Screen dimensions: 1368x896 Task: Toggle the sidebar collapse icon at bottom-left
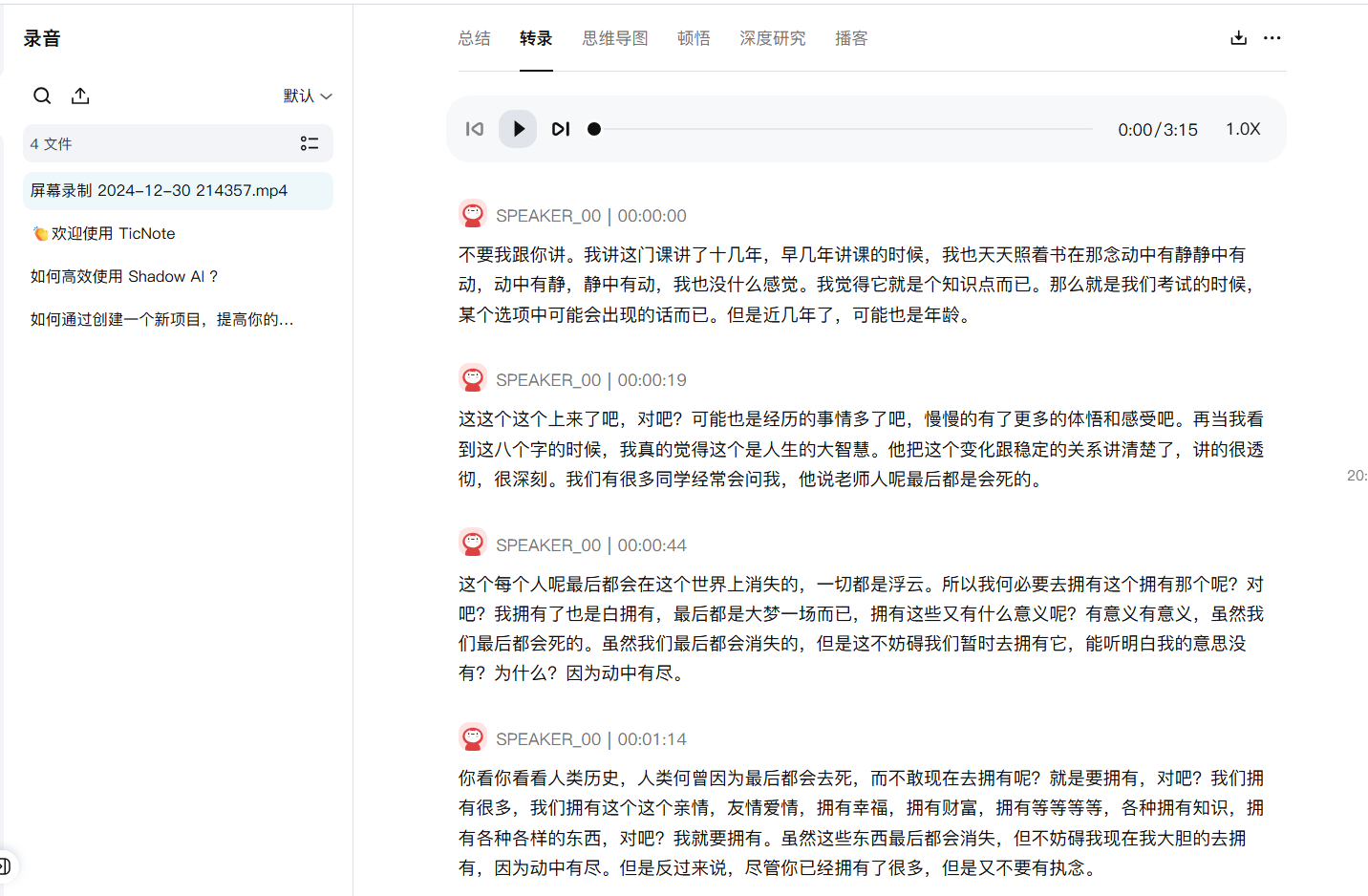[x=5, y=866]
